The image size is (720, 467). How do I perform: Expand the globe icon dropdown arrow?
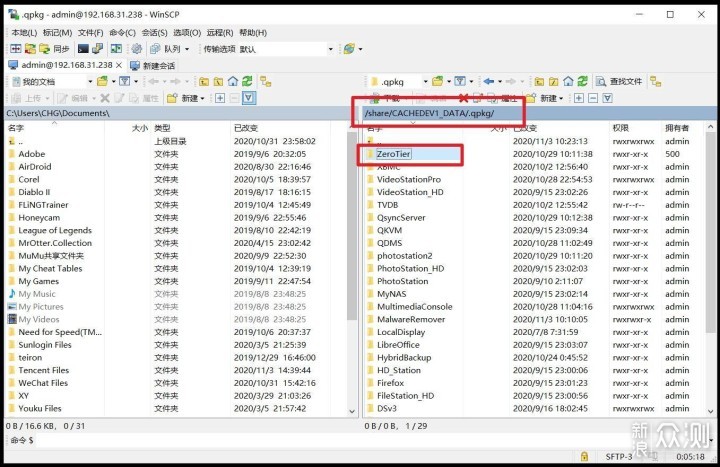(360, 49)
